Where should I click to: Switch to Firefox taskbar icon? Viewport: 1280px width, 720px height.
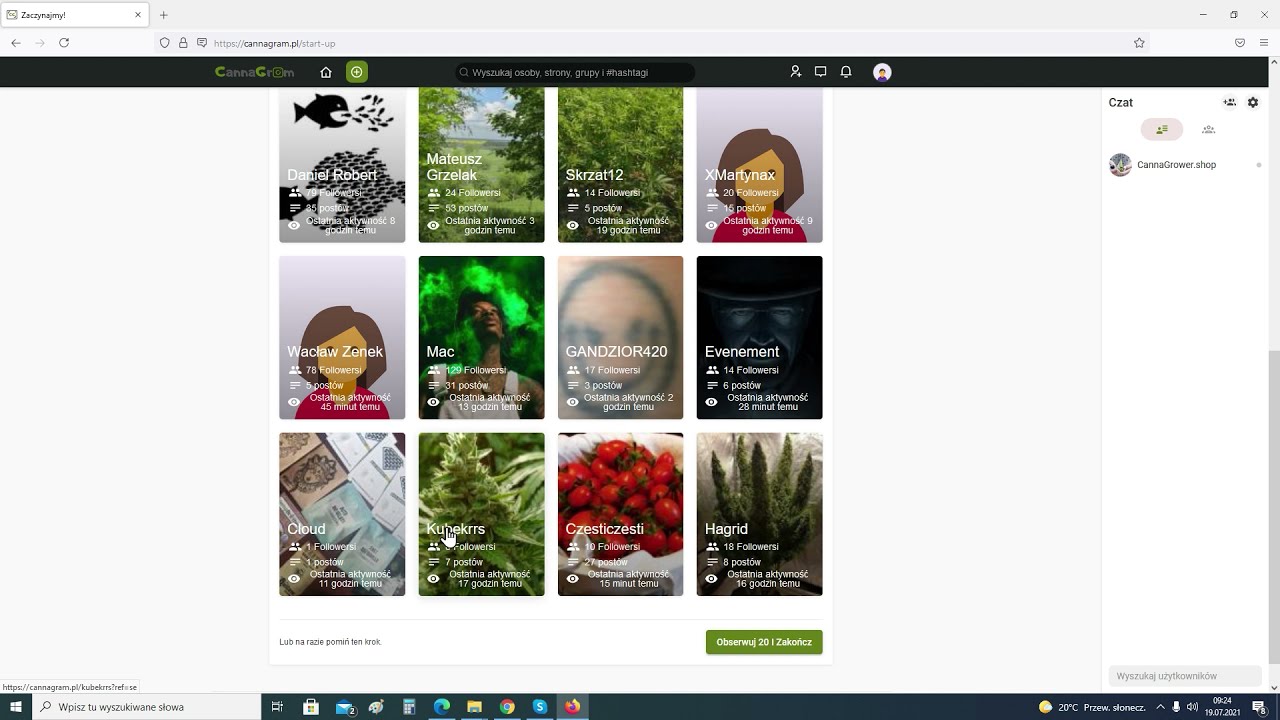point(572,707)
